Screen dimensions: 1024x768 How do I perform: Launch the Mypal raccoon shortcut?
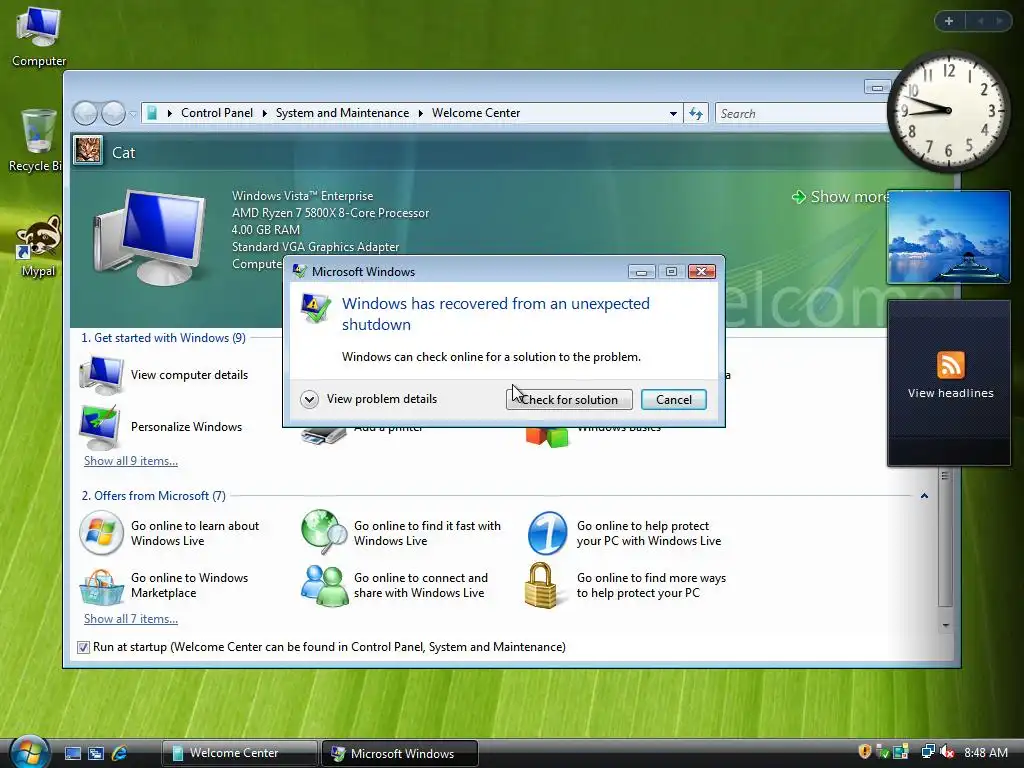point(39,247)
